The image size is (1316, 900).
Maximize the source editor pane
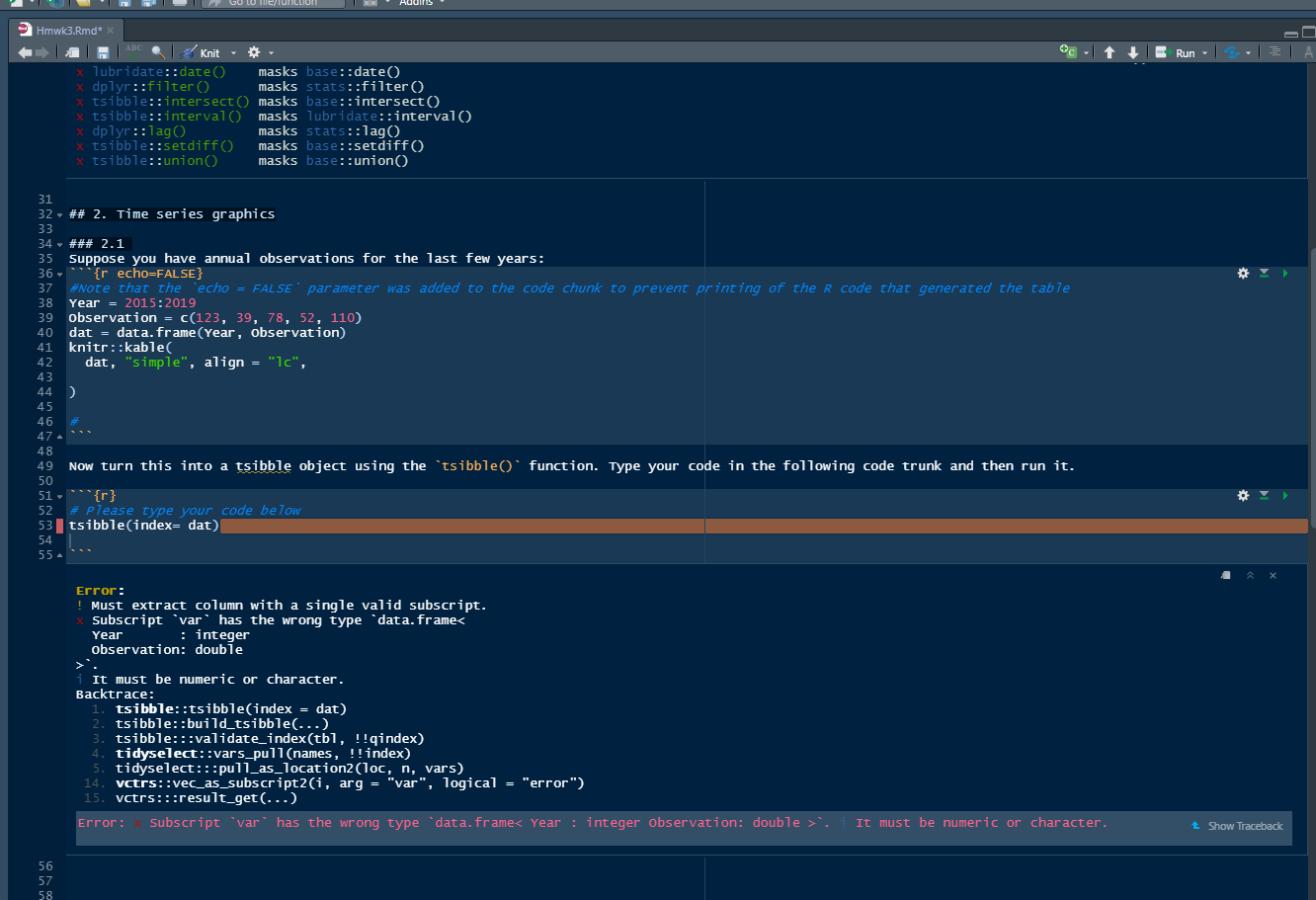[x=1309, y=31]
